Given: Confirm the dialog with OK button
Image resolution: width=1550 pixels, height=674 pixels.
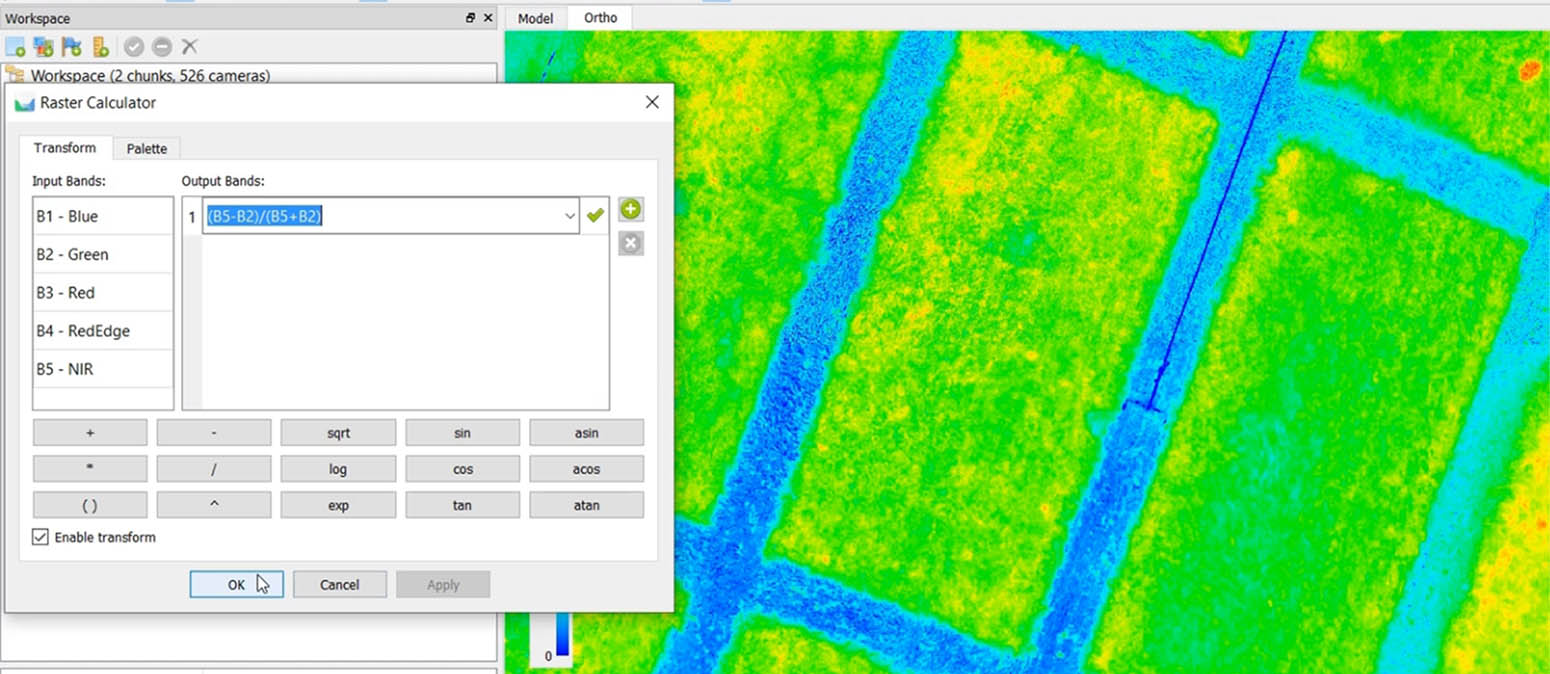Looking at the screenshot, I should [236, 585].
